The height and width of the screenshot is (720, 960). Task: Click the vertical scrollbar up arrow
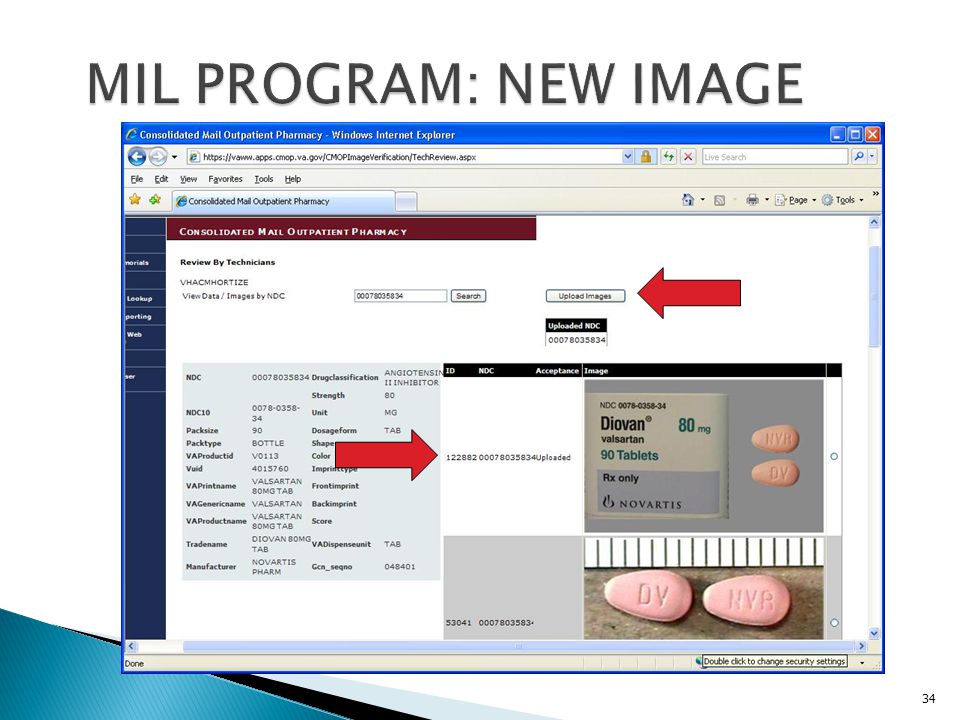(874, 222)
